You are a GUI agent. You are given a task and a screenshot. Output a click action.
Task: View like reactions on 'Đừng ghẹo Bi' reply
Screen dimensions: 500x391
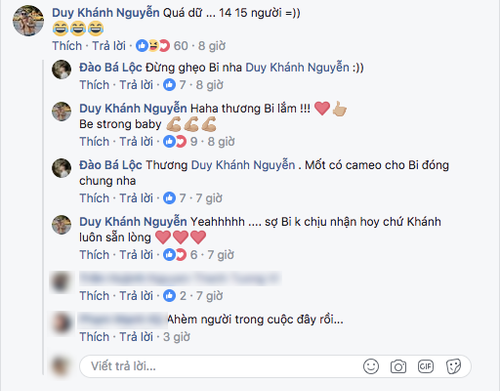(174, 85)
